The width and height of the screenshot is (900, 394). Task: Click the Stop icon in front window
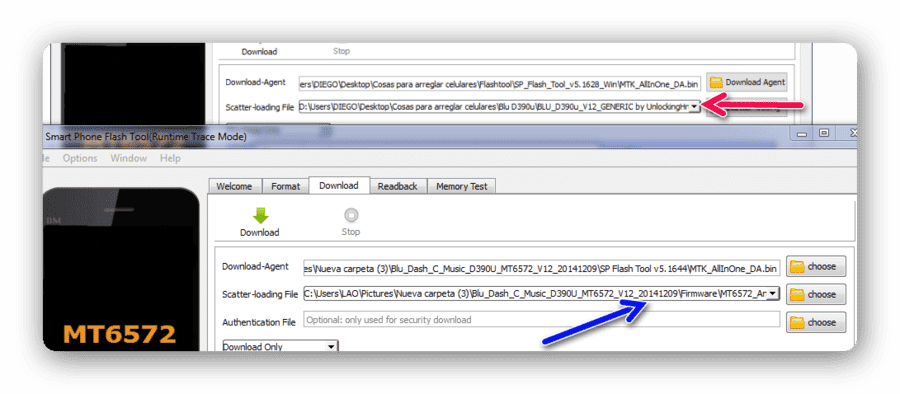[x=351, y=216]
